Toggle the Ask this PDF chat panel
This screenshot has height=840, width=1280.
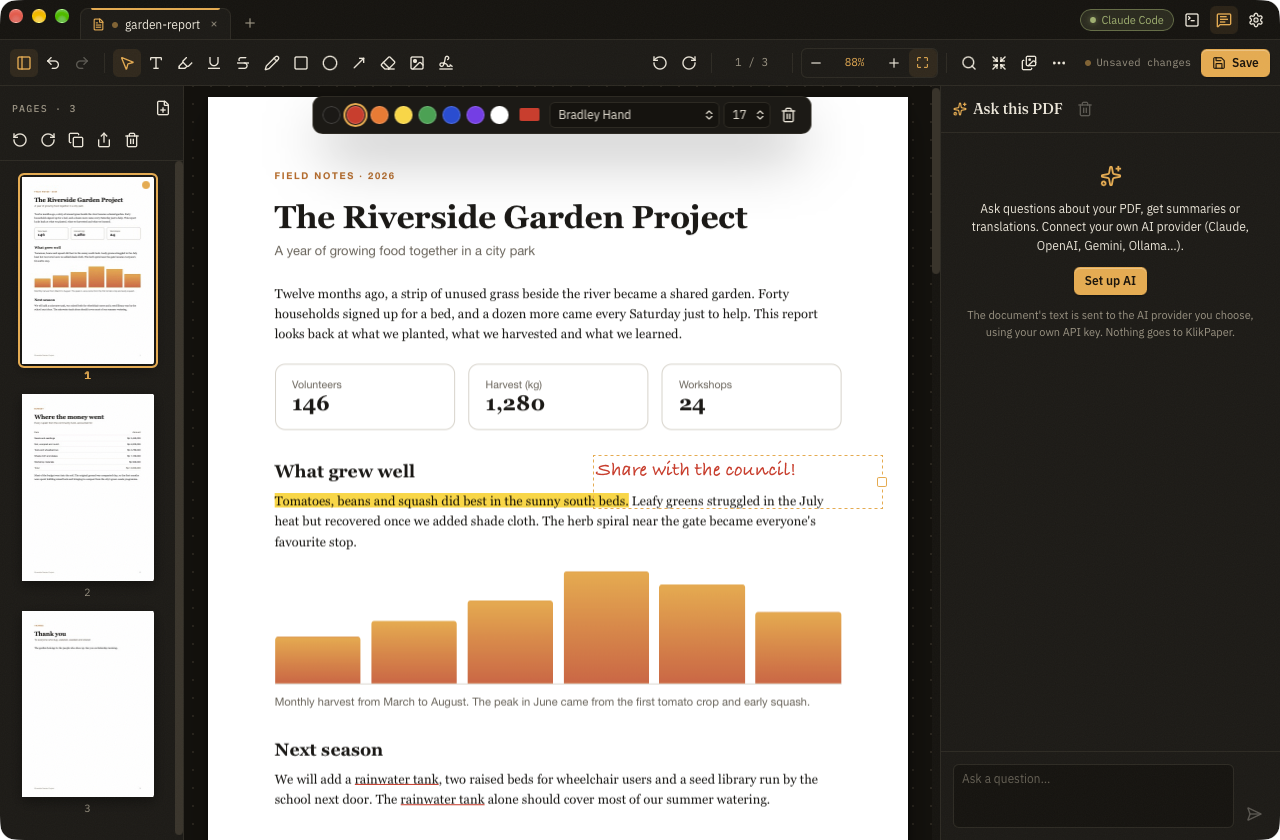coord(1224,20)
